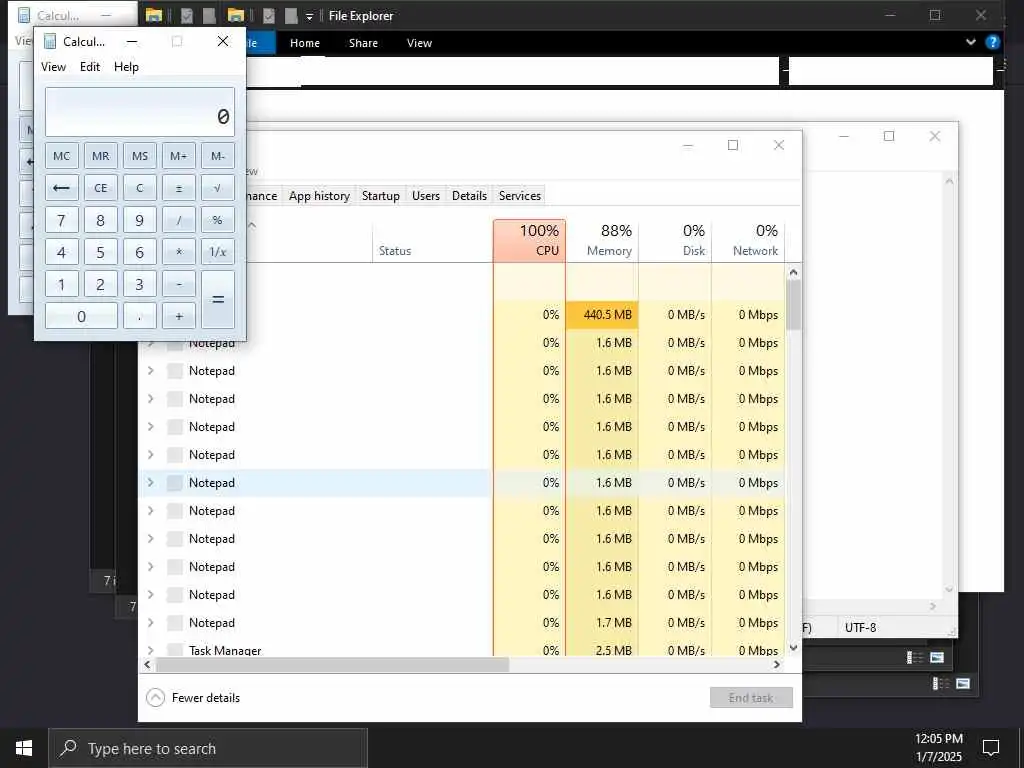
Task: Click digit 8 on the Calculator
Action: coord(101,220)
